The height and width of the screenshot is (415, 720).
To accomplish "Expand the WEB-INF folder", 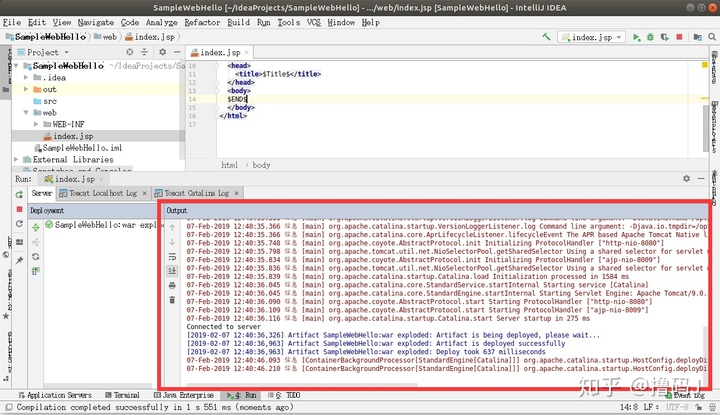I will pos(36,124).
